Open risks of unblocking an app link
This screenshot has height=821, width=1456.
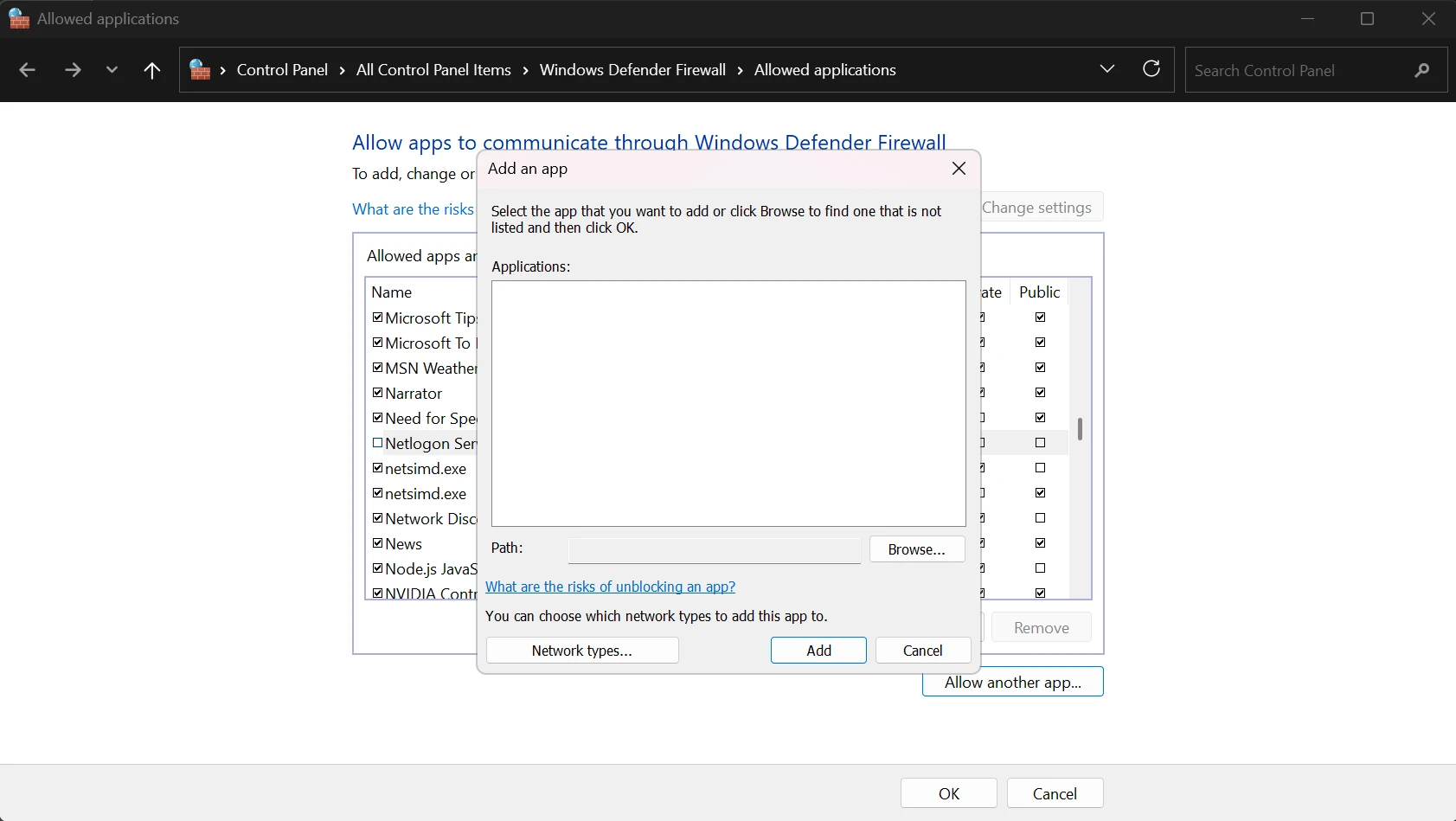(x=610, y=587)
